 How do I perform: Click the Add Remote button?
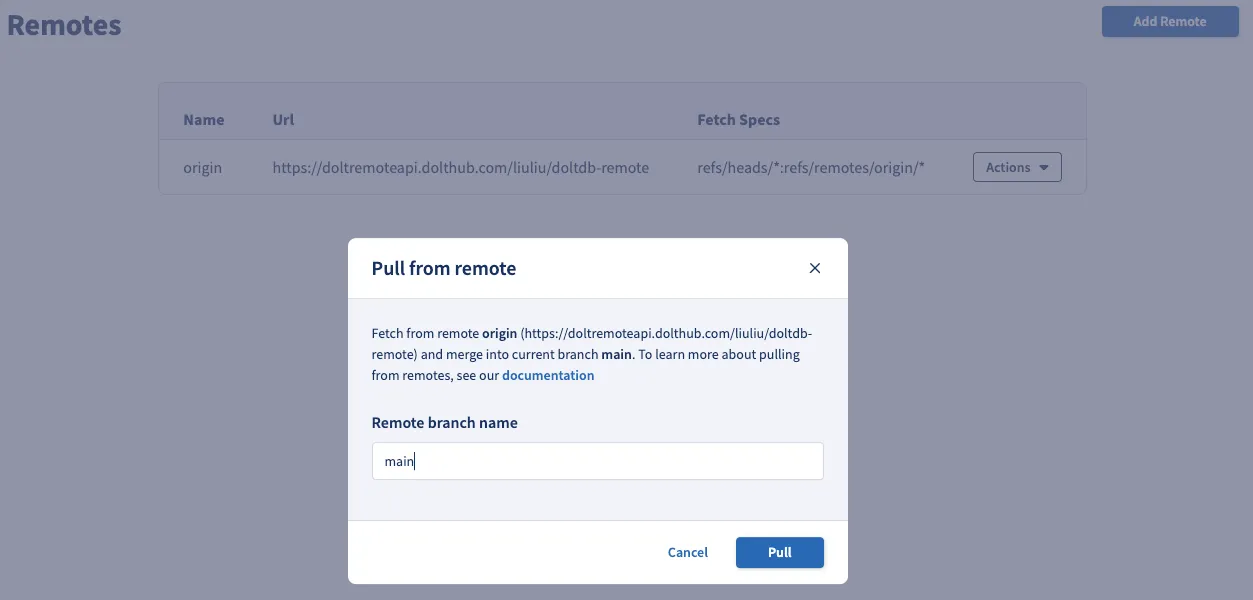1169,21
